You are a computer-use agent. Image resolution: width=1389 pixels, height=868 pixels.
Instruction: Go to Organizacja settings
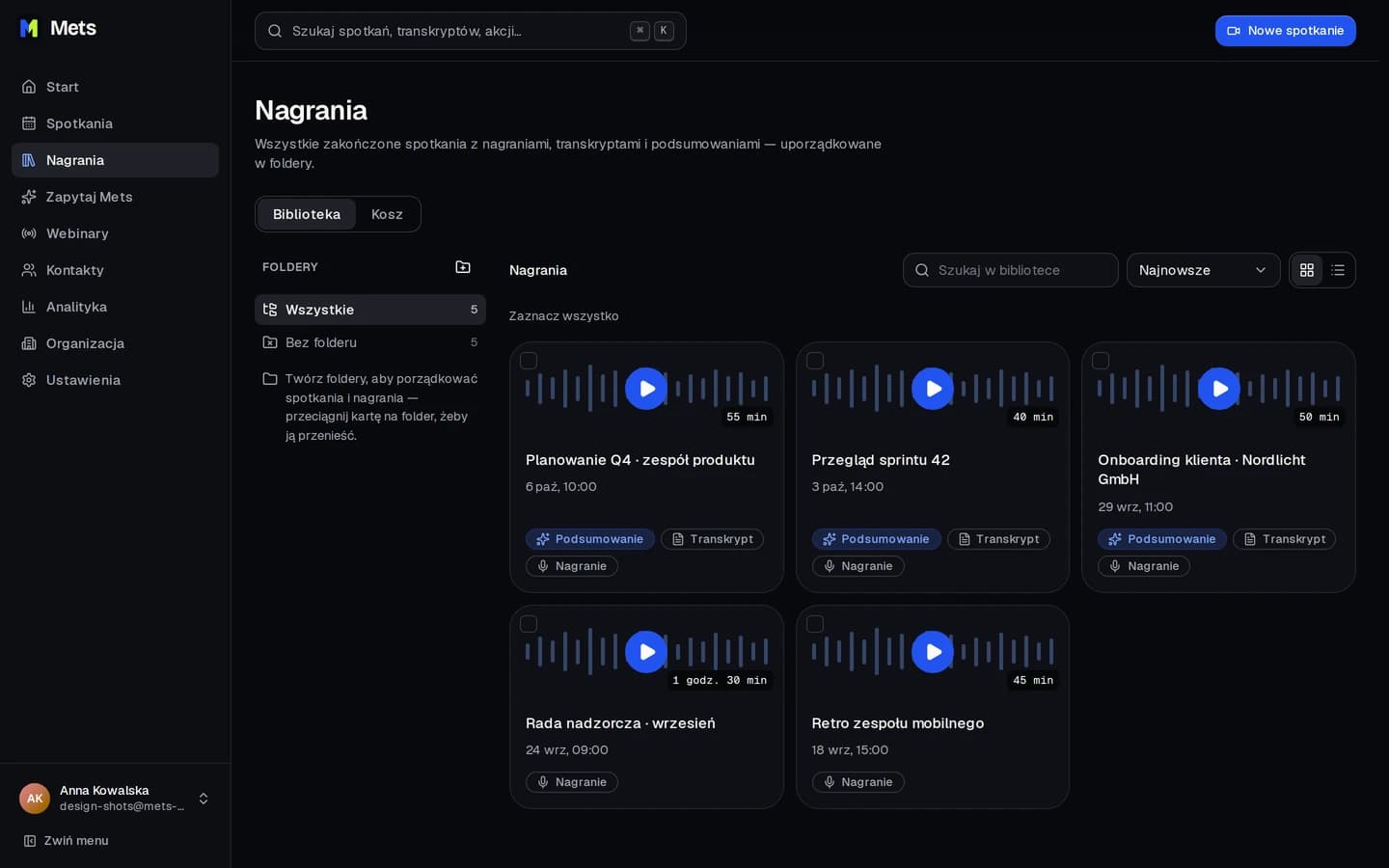click(x=115, y=343)
